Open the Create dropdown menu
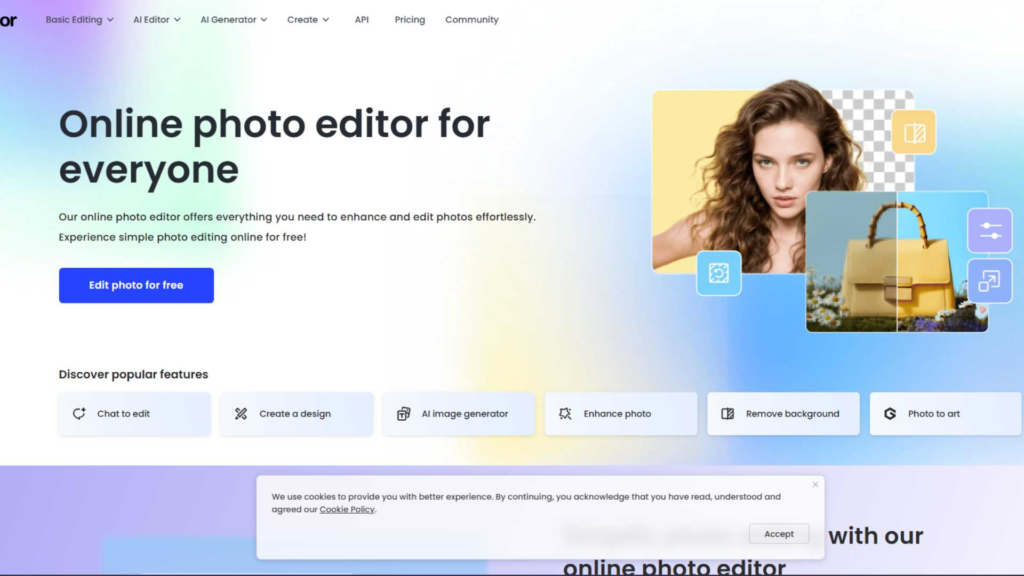The height and width of the screenshot is (576, 1024). [x=308, y=20]
